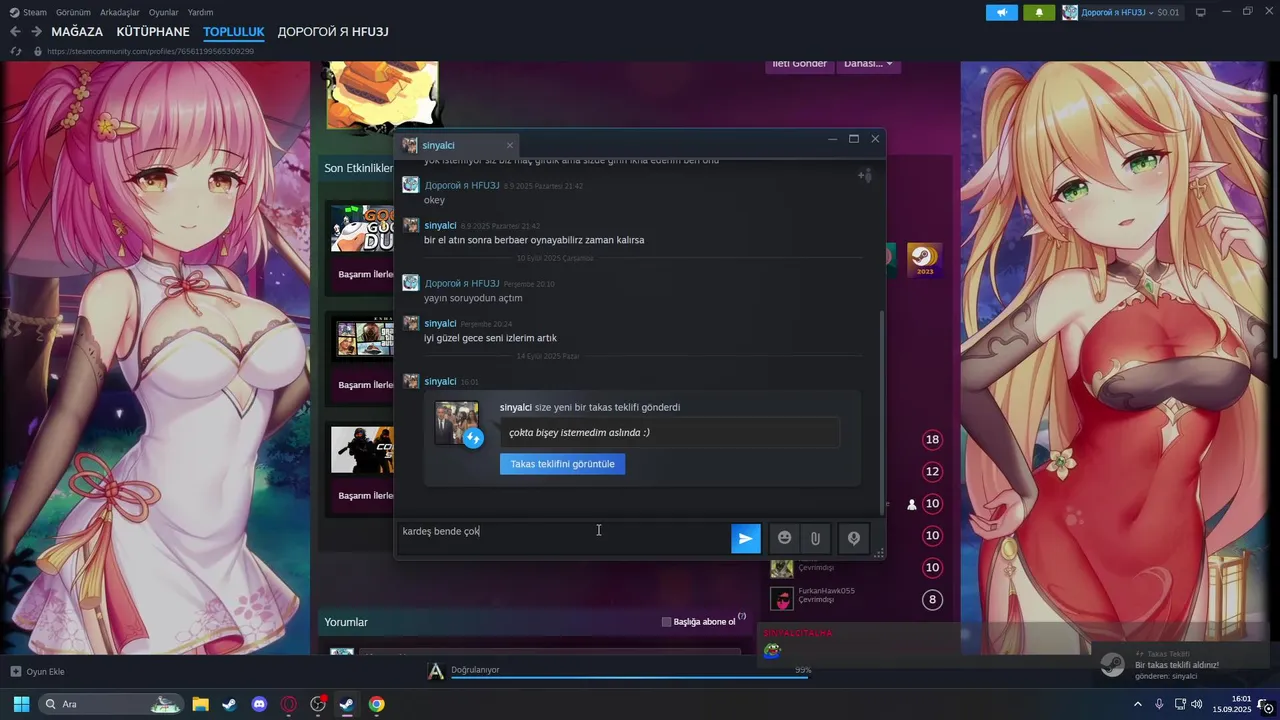Open the ДОРОГОЙ Я HFU3J profile tab
The width and height of the screenshot is (1280, 720).
333,32
